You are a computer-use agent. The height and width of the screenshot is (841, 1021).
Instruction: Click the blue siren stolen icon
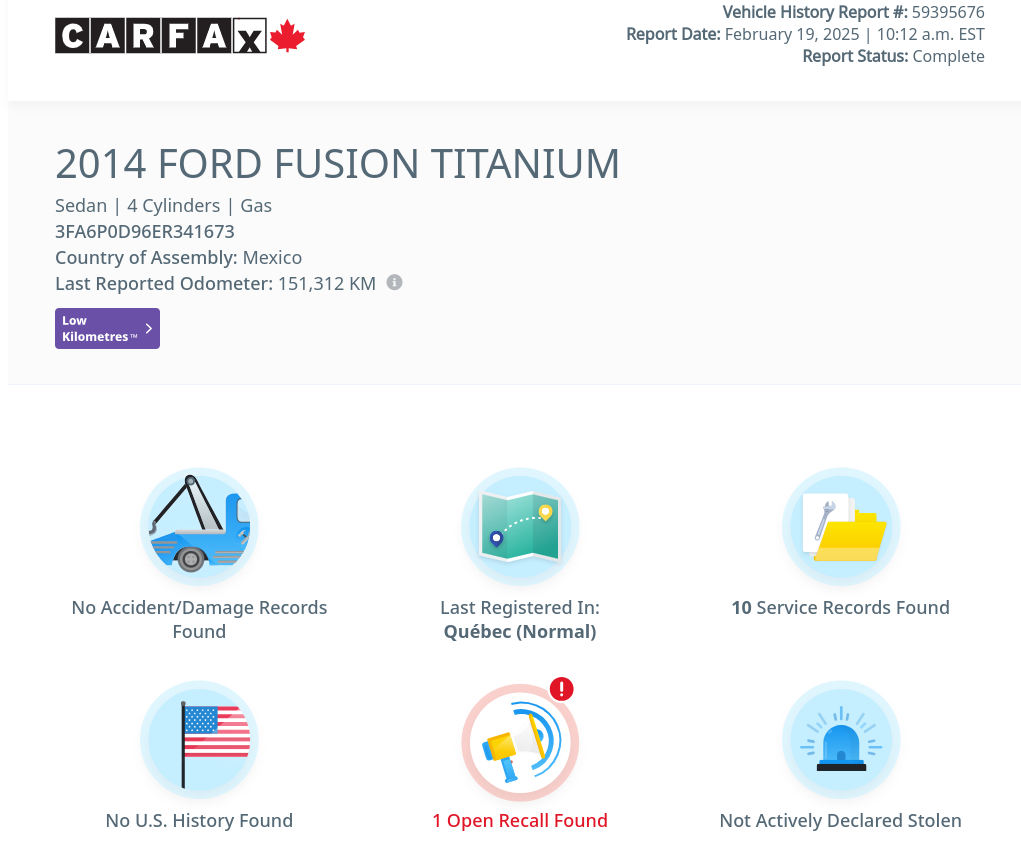pos(841,740)
